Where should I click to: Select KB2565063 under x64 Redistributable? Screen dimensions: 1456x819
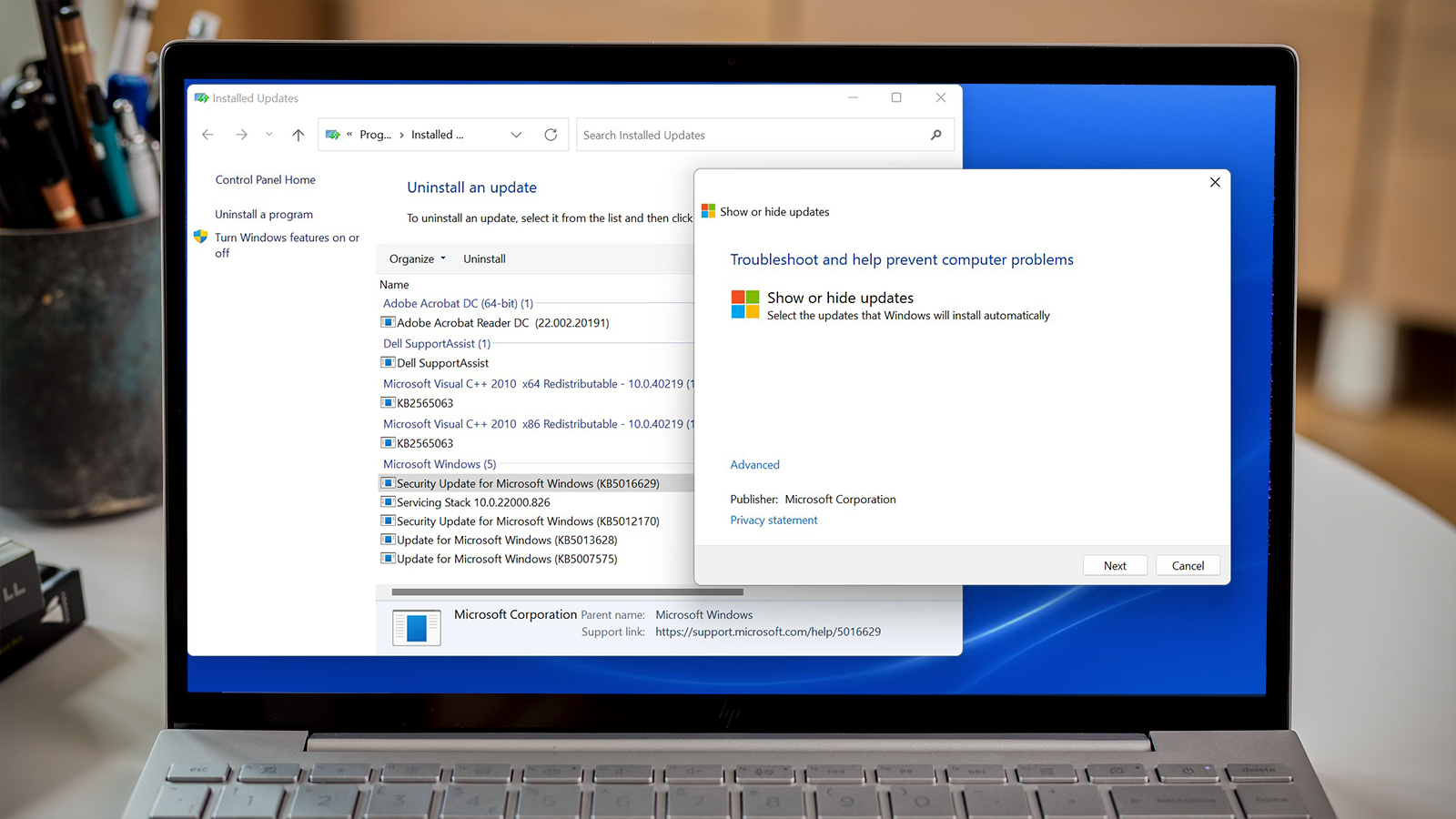(x=425, y=403)
